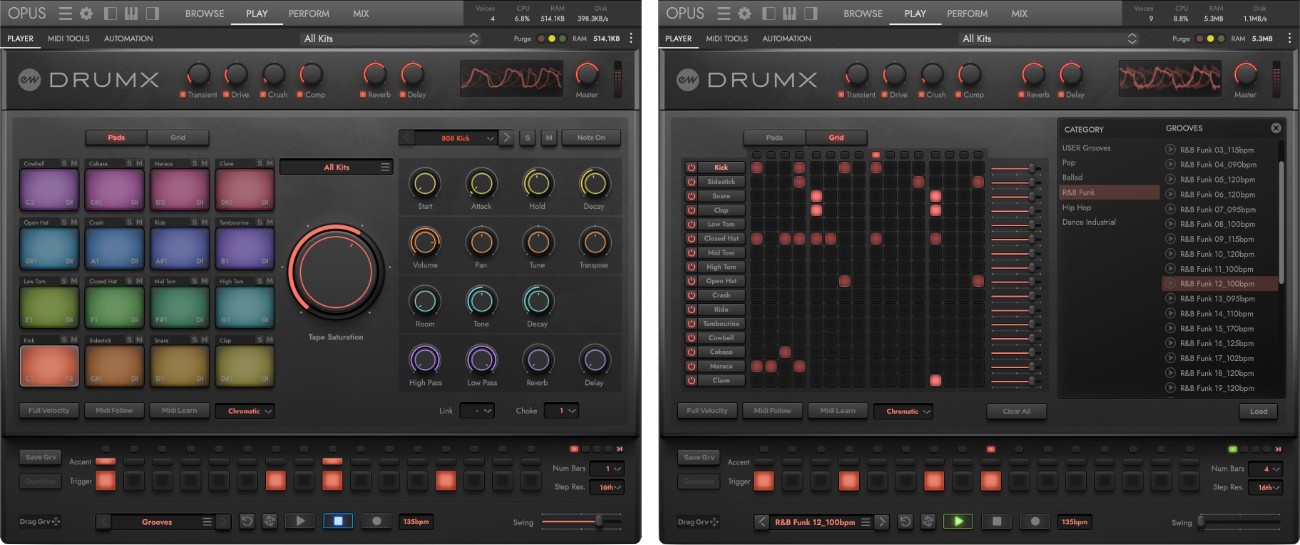Click the Drag Grv handle in left window
1300x545 pixels.
[40, 521]
